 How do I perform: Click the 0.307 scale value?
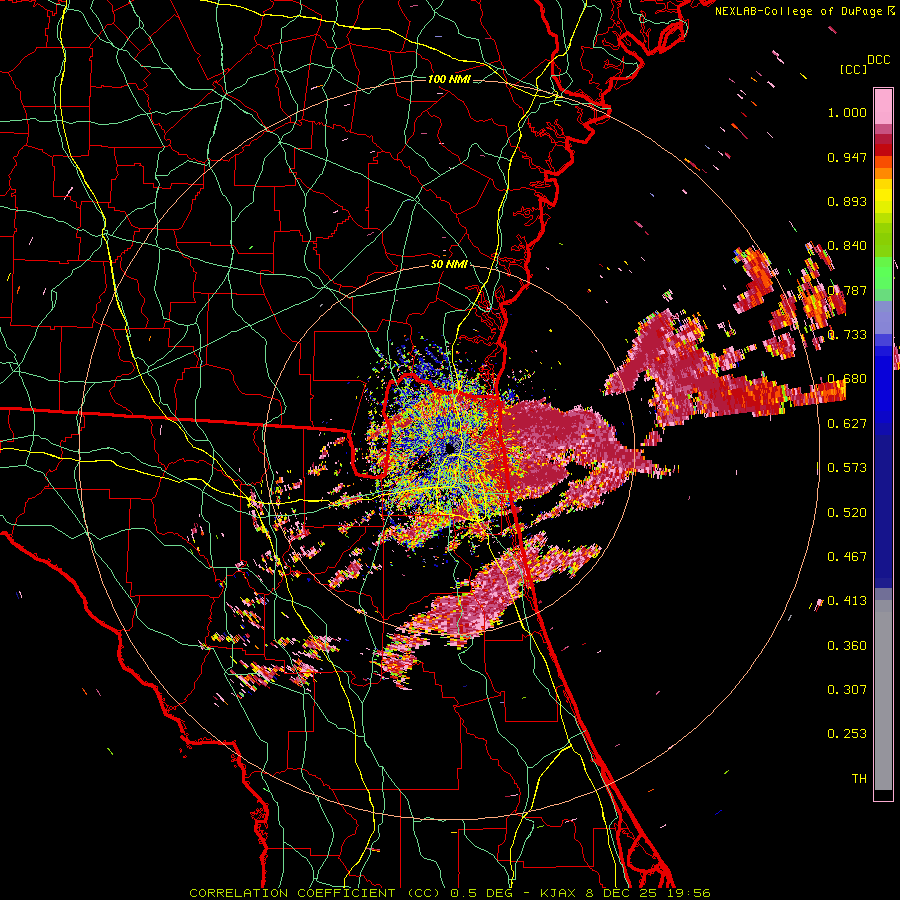coord(847,690)
